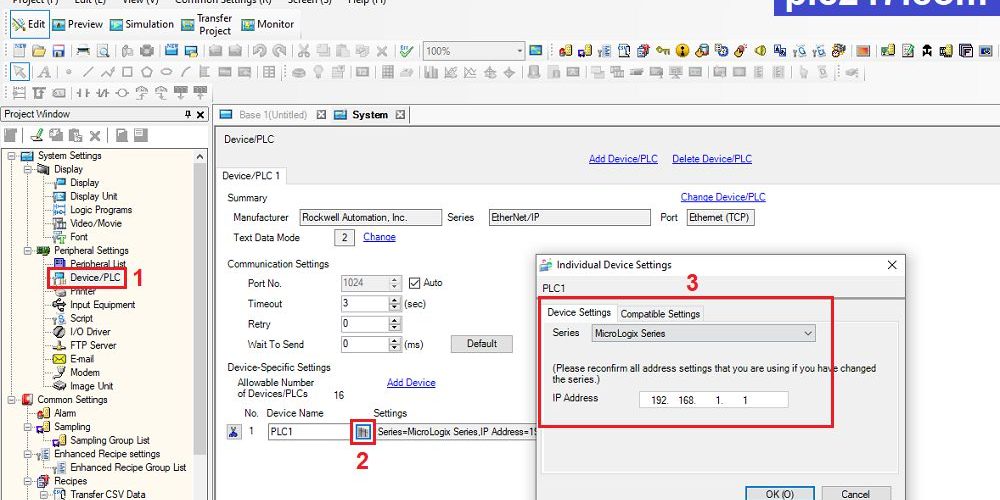Click the Change Device/PLC link
Image resolution: width=1000 pixels, height=500 pixels.
pos(723,197)
